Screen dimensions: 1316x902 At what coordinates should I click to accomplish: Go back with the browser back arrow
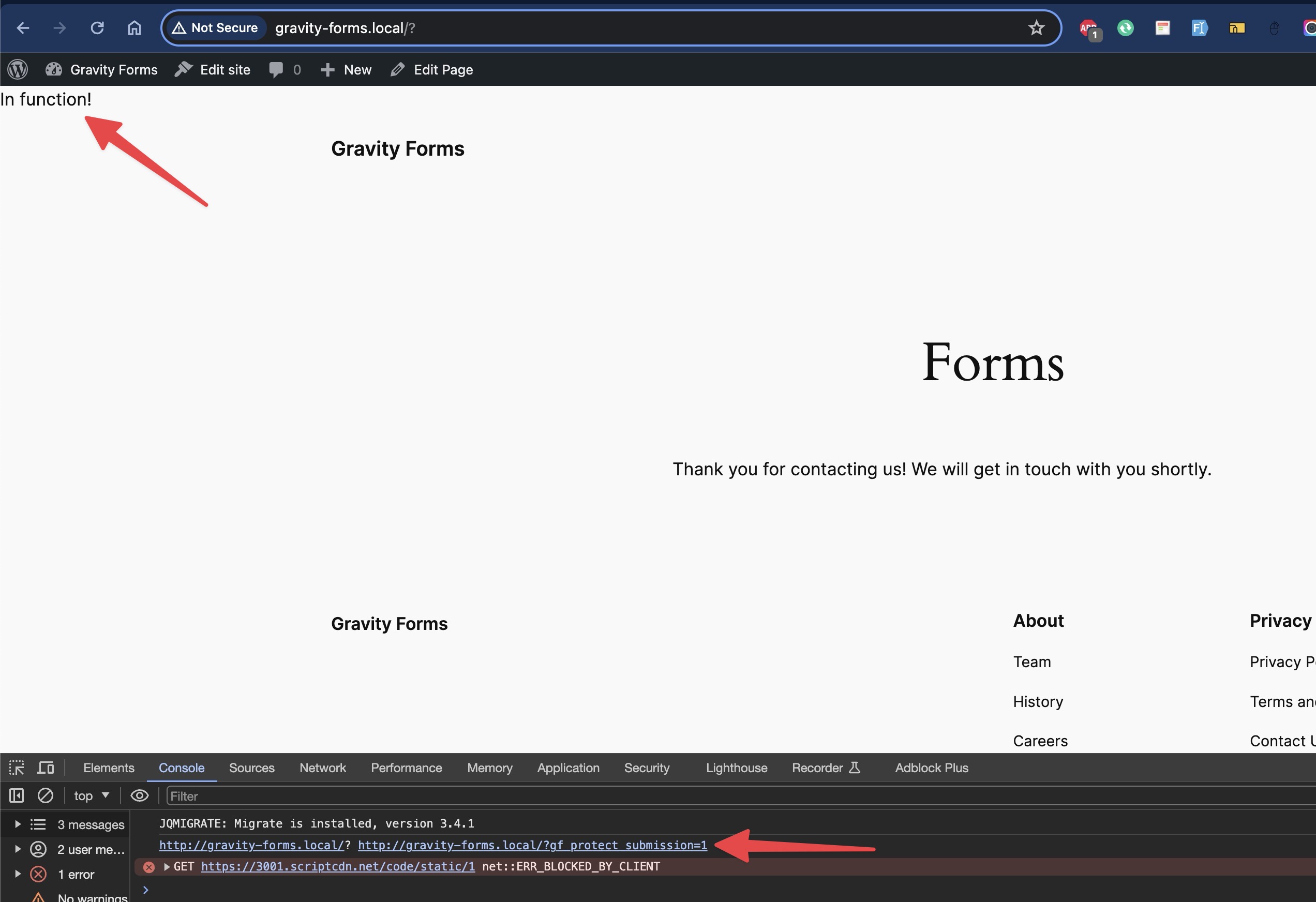pyautogui.click(x=23, y=28)
